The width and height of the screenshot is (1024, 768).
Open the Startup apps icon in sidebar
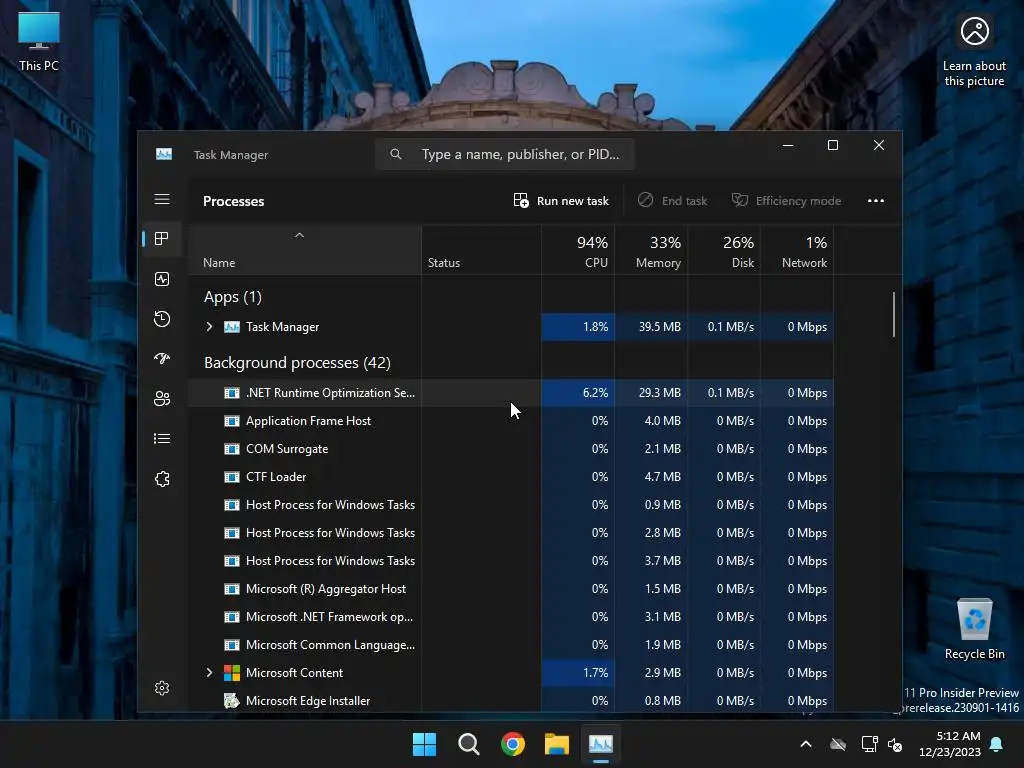pos(162,359)
